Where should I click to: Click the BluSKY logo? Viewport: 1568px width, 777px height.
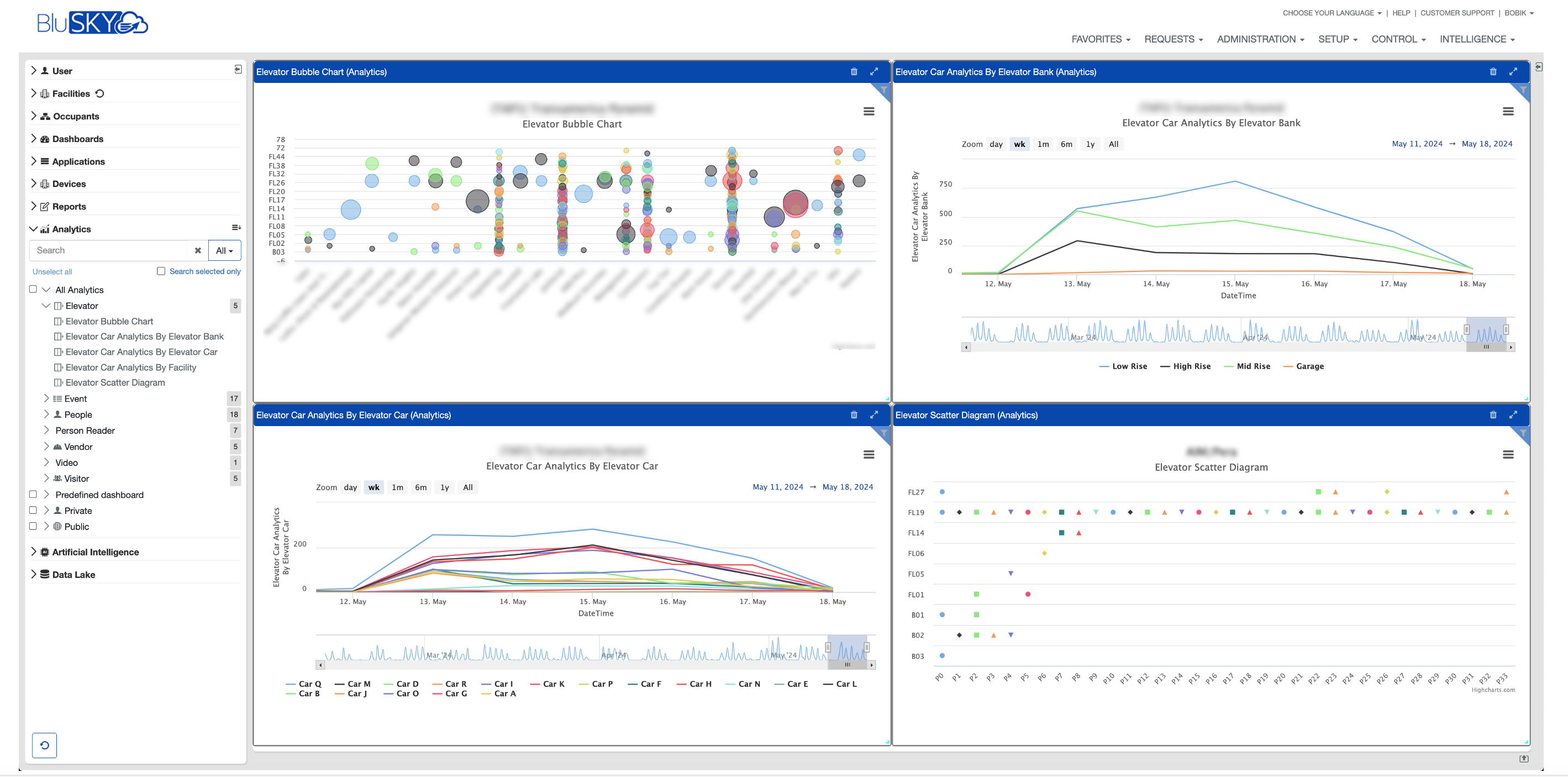[92, 23]
